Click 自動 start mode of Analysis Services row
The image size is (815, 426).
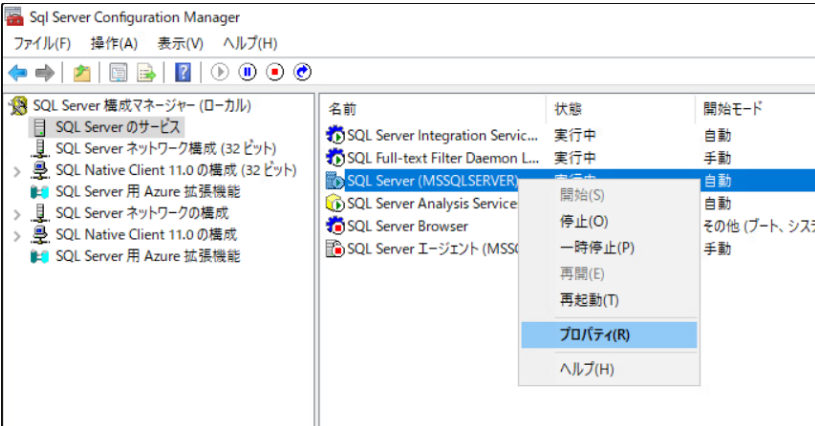tap(717, 204)
